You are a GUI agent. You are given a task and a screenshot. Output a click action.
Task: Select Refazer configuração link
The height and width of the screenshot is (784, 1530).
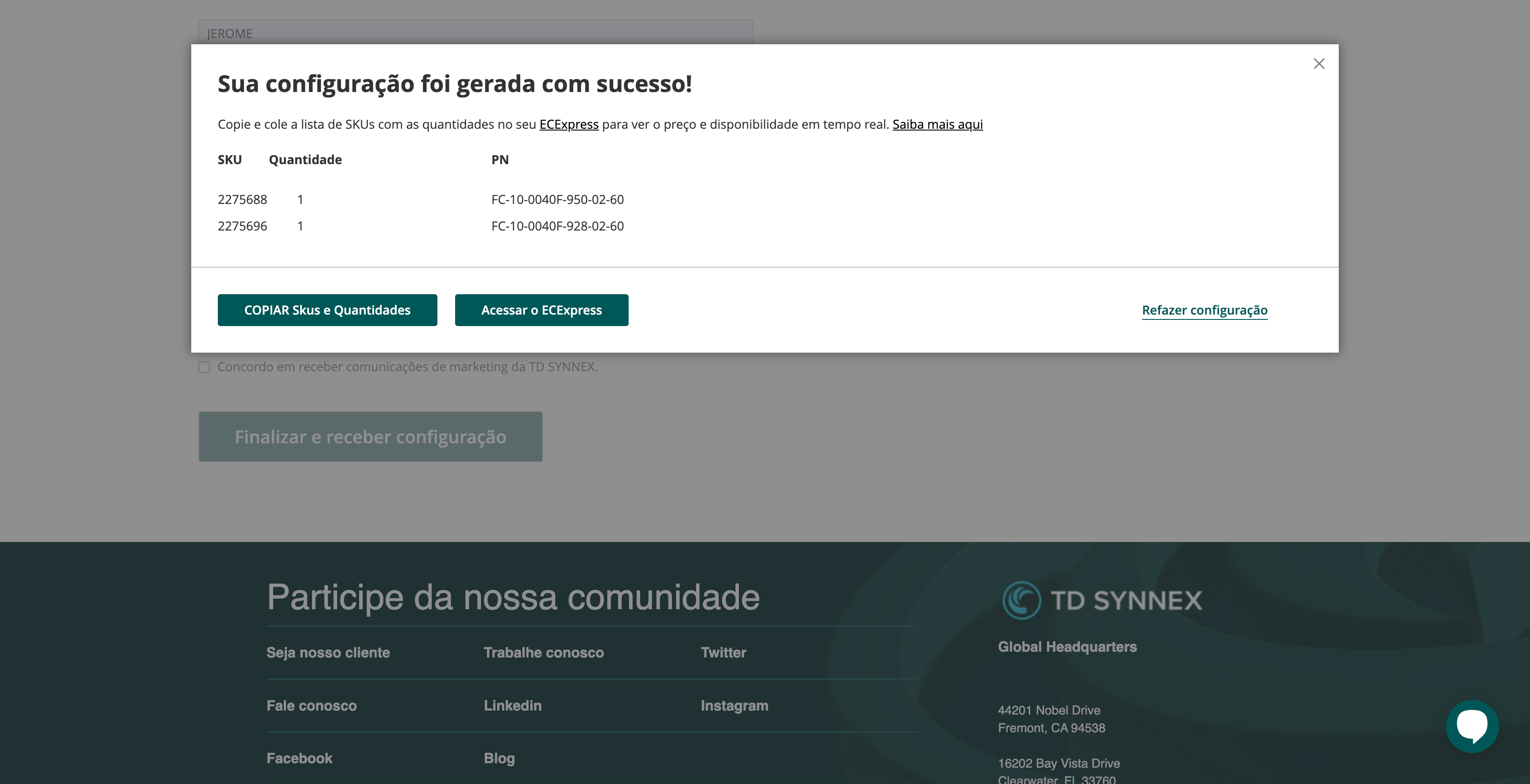coord(1205,310)
